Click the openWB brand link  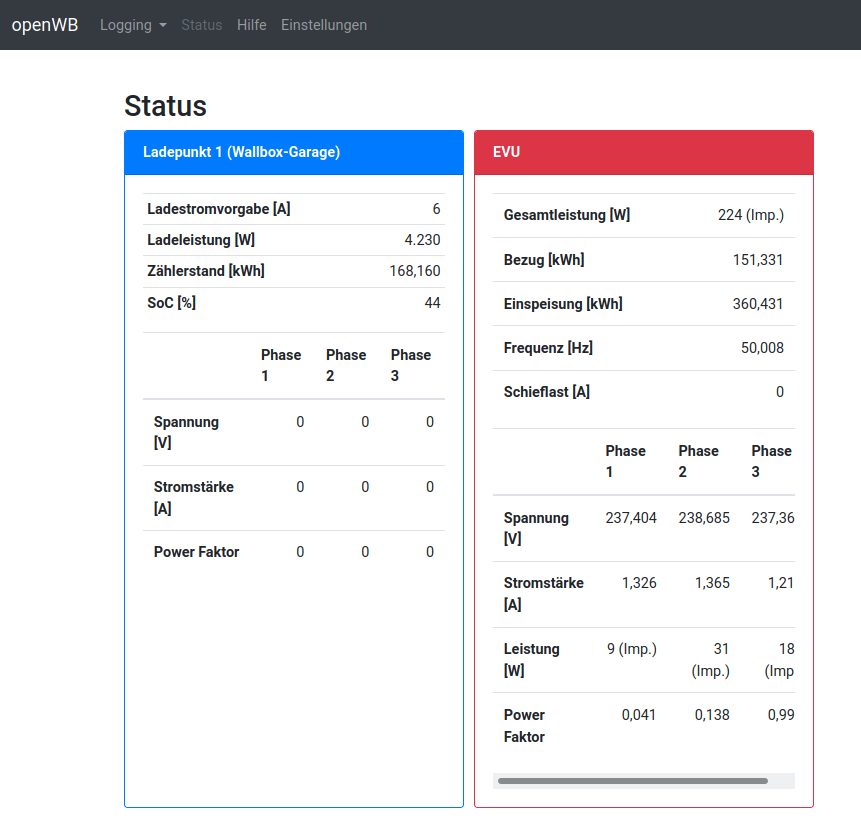45,25
